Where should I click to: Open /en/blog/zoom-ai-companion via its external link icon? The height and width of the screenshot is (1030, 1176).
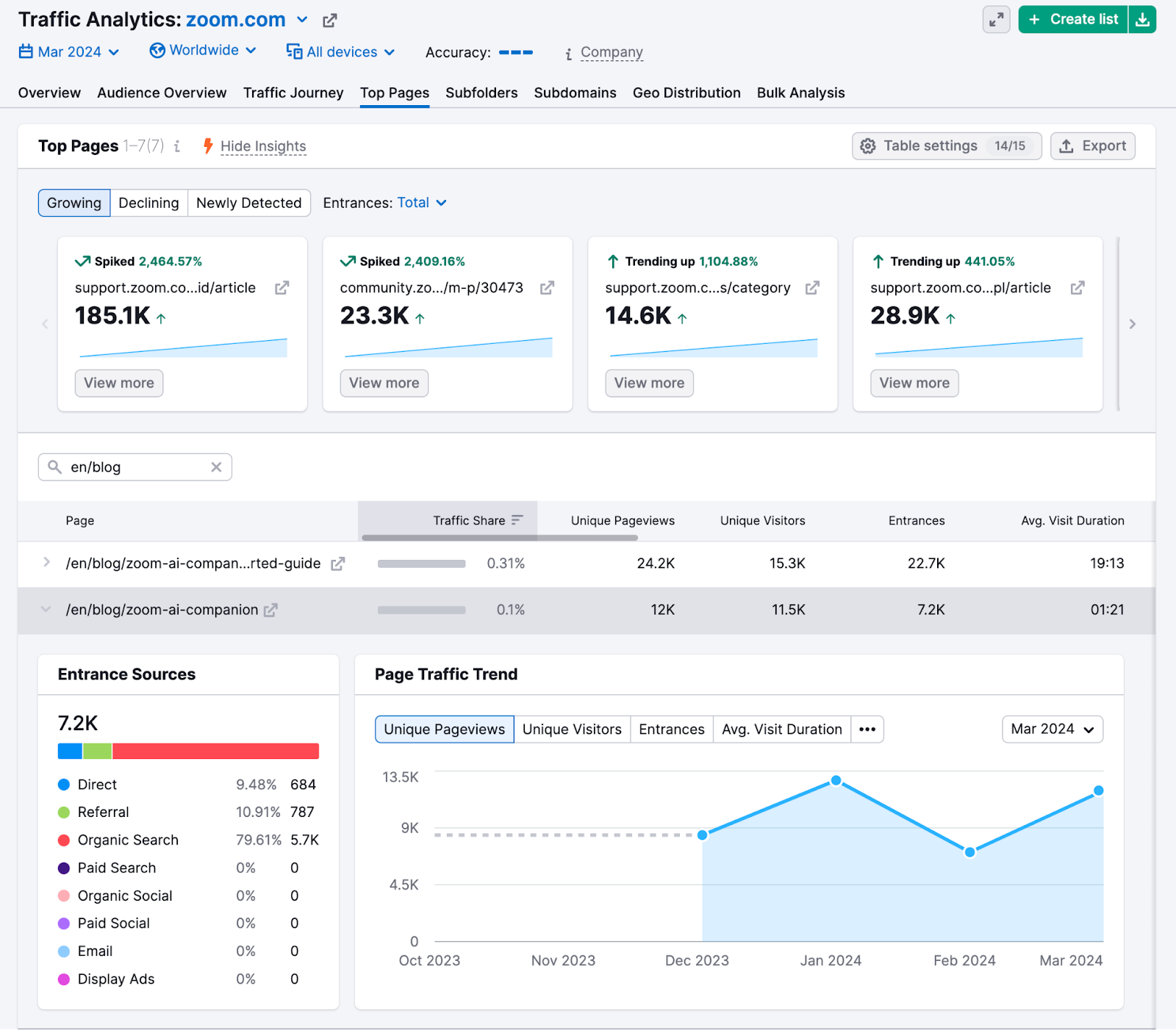click(x=270, y=610)
